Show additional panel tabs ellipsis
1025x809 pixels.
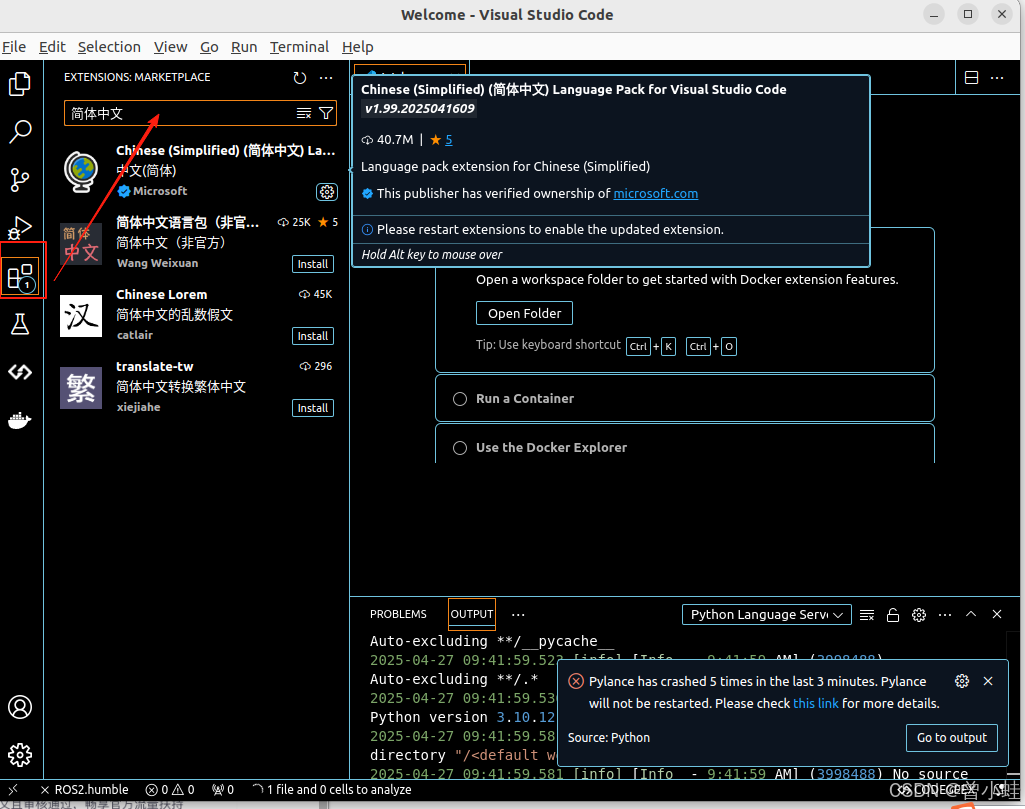coord(518,615)
